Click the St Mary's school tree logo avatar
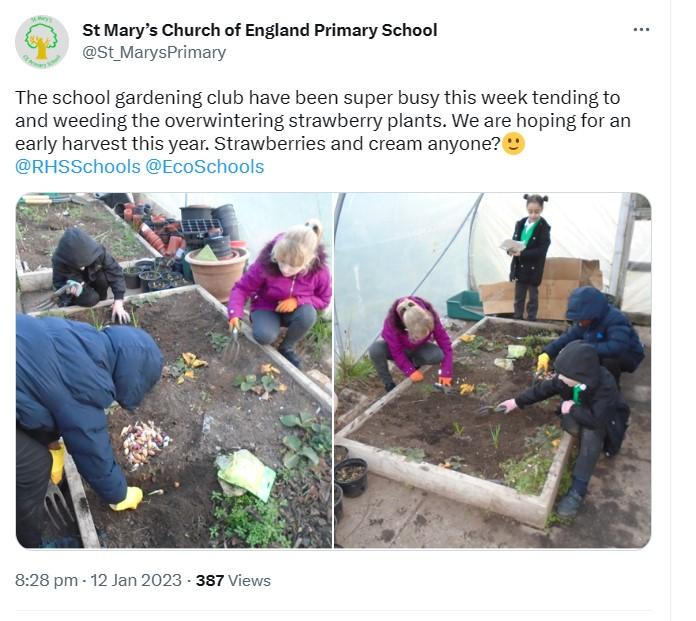Viewport: 696px width, 621px height. [x=41, y=42]
